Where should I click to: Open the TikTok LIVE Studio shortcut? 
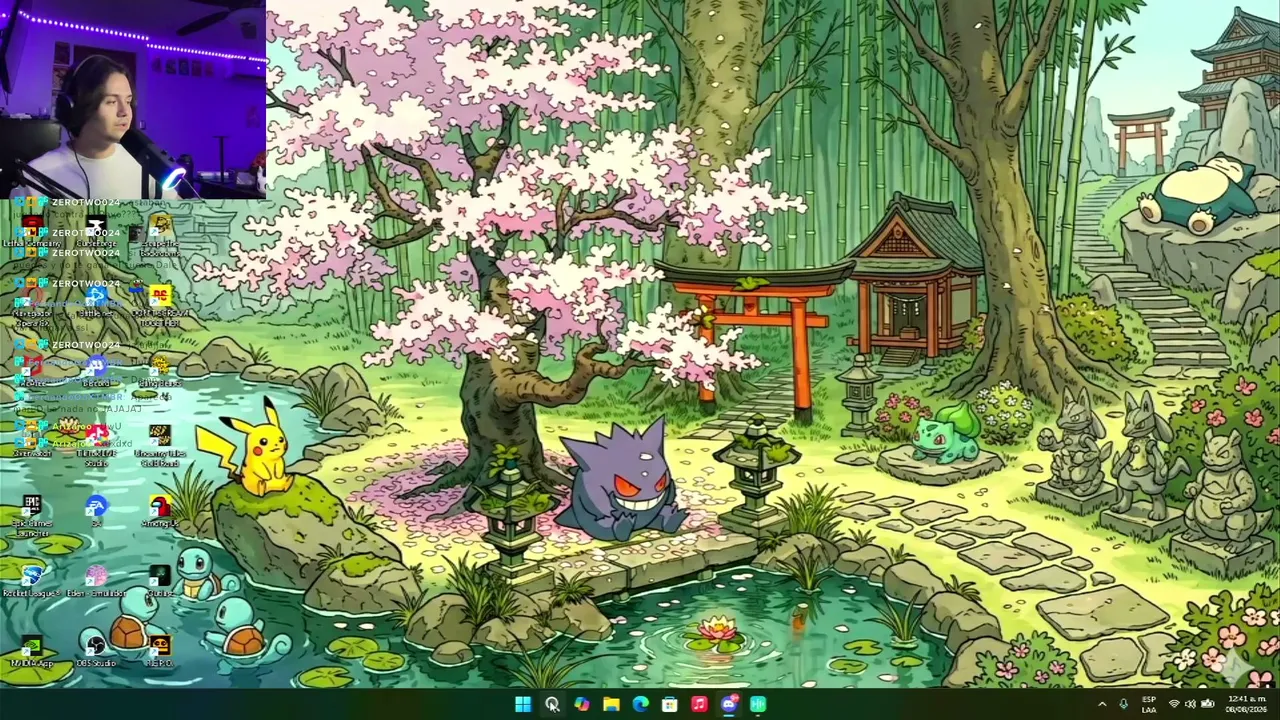(96, 447)
